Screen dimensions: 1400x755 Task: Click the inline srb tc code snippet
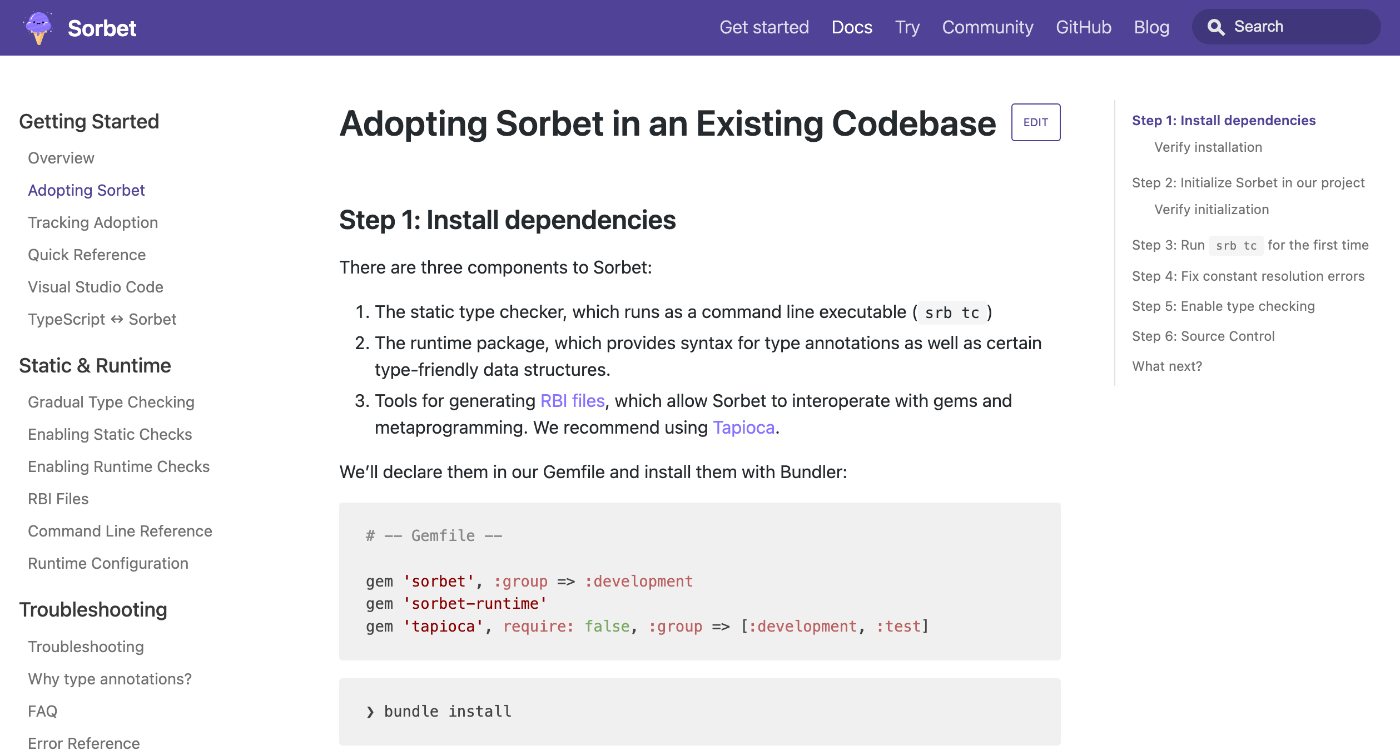click(x=952, y=313)
